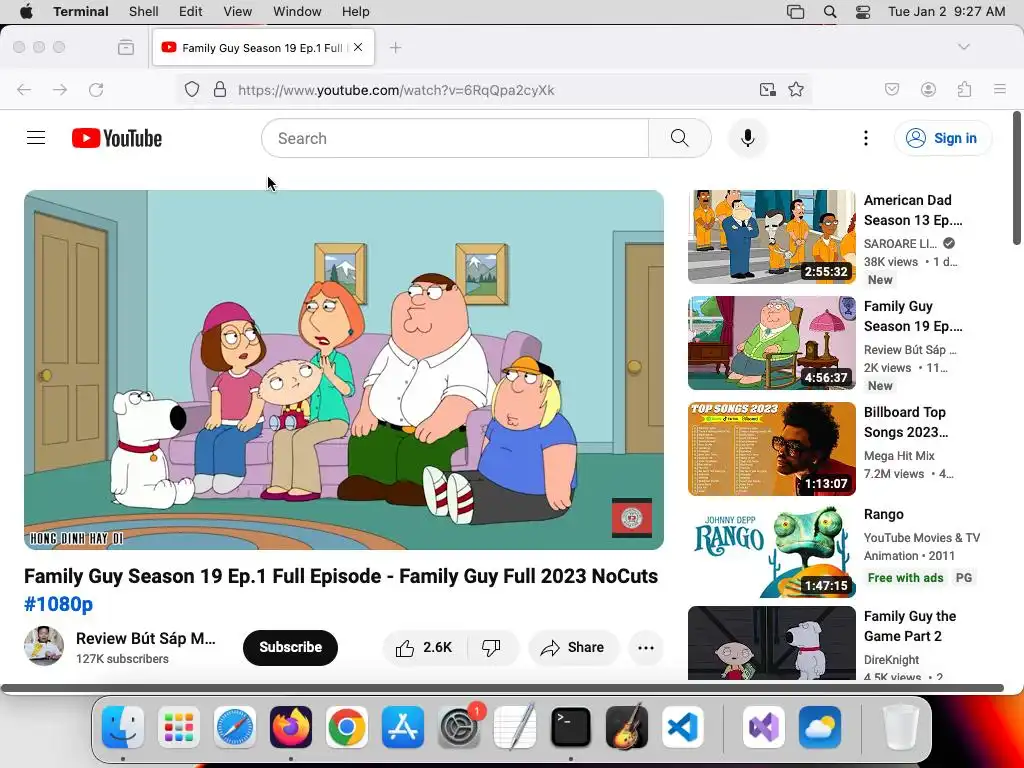The height and width of the screenshot is (768, 1024).
Task: Open Visual Studio Code from Dock
Action: (x=683, y=727)
